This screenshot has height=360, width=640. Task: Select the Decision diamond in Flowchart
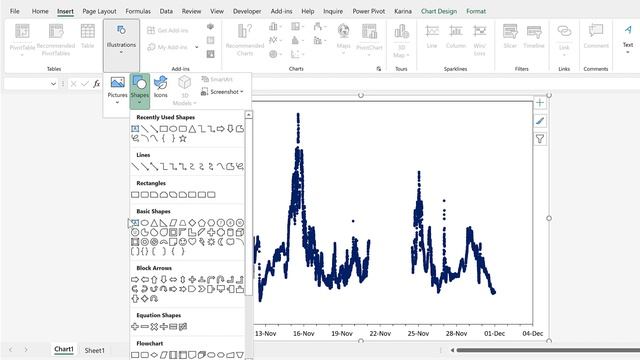(154, 355)
